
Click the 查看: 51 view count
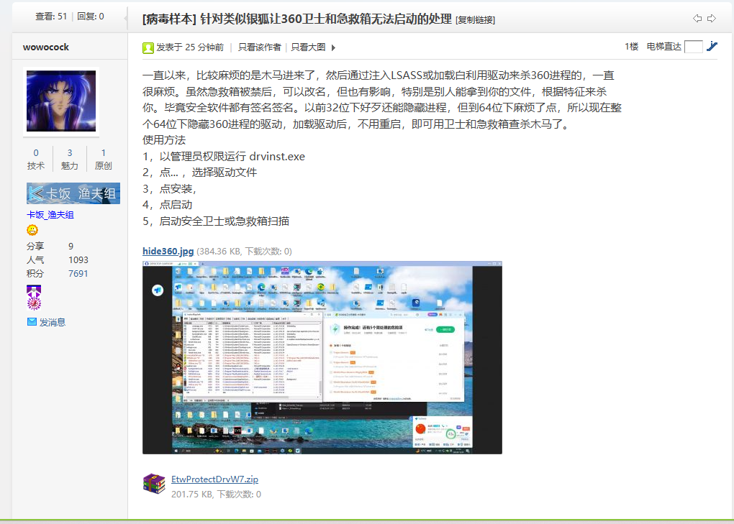[51, 16]
